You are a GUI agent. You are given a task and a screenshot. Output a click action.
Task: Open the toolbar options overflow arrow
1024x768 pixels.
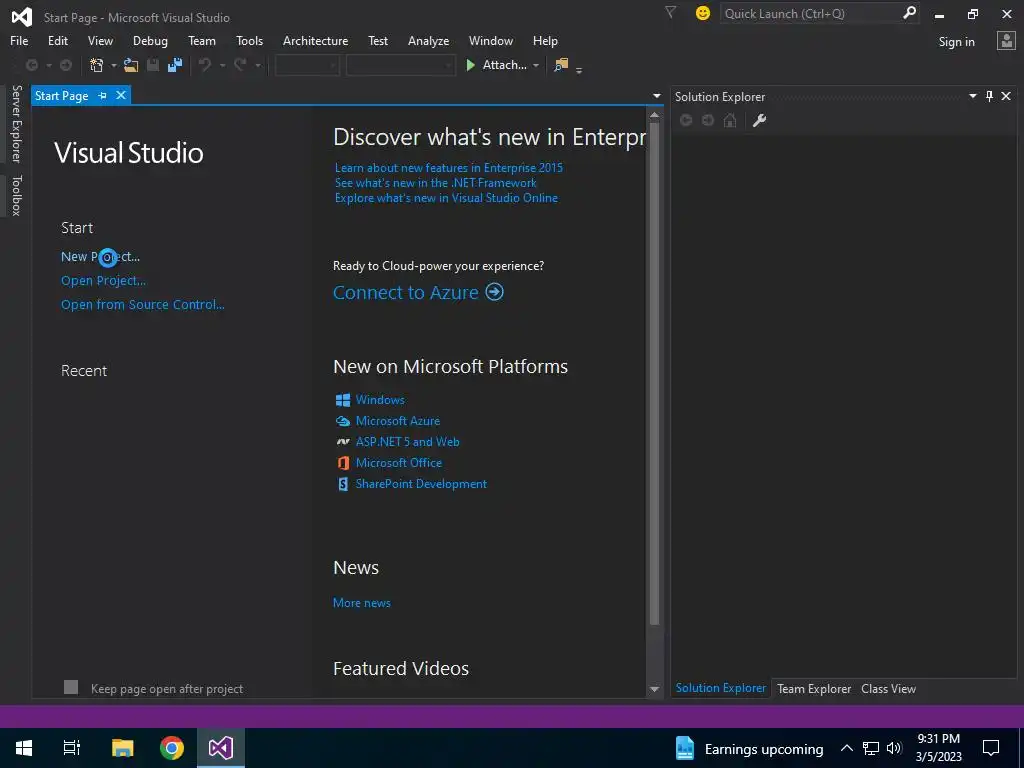(x=579, y=70)
